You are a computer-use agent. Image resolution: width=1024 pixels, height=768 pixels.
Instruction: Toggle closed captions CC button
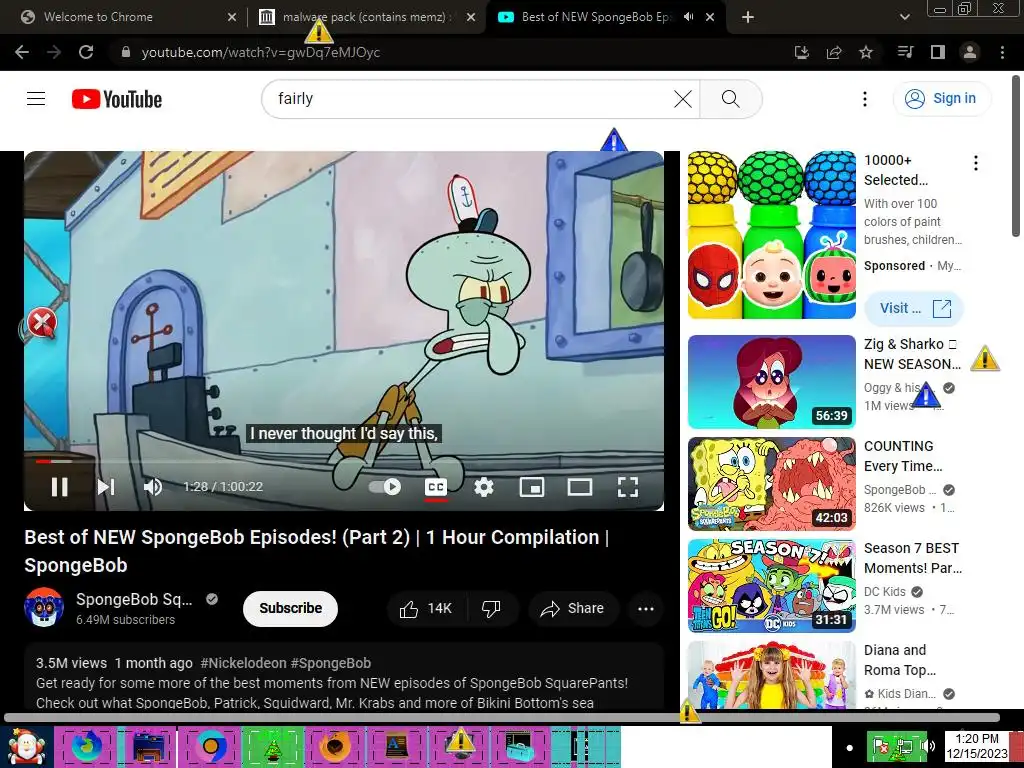[x=436, y=487]
